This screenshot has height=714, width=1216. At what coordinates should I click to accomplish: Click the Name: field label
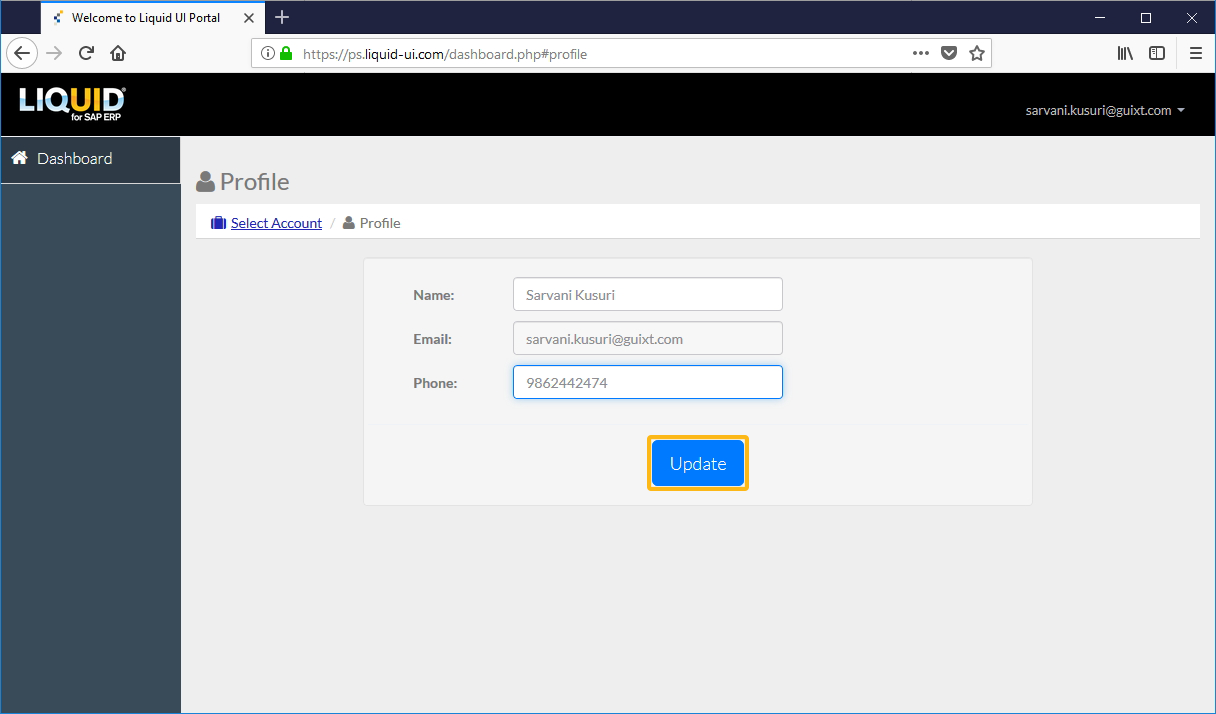[x=434, y=295]
